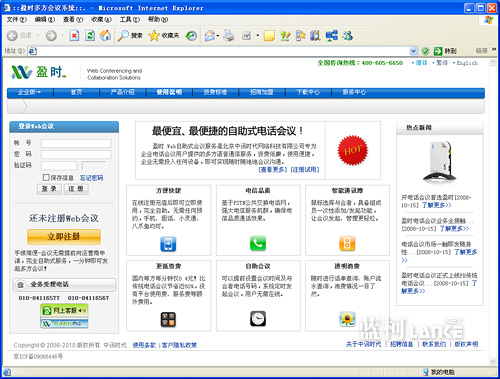
Task: Click the Edit with Word toolbar icon
Action: pos(246,35)
